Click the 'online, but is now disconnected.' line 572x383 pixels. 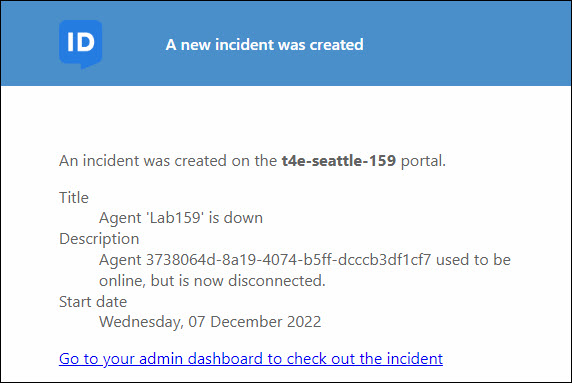tap(212, 281)
